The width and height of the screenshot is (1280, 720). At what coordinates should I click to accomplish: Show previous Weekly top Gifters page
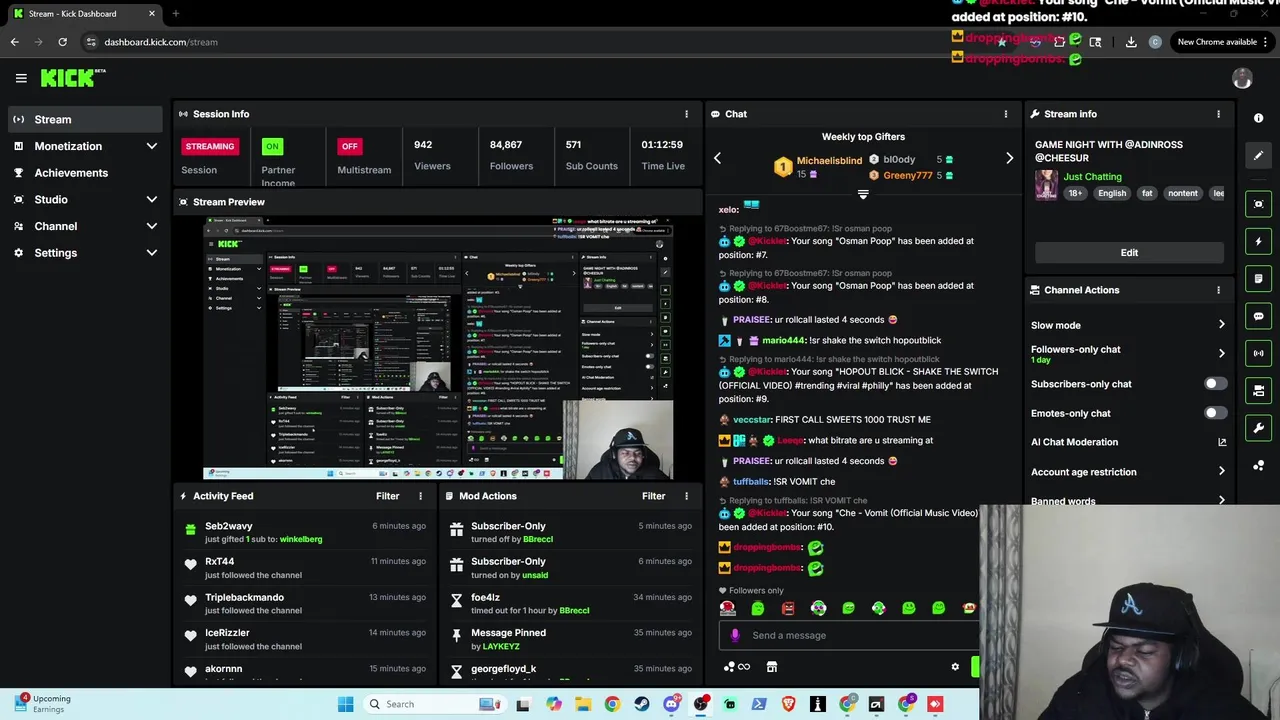717,158
